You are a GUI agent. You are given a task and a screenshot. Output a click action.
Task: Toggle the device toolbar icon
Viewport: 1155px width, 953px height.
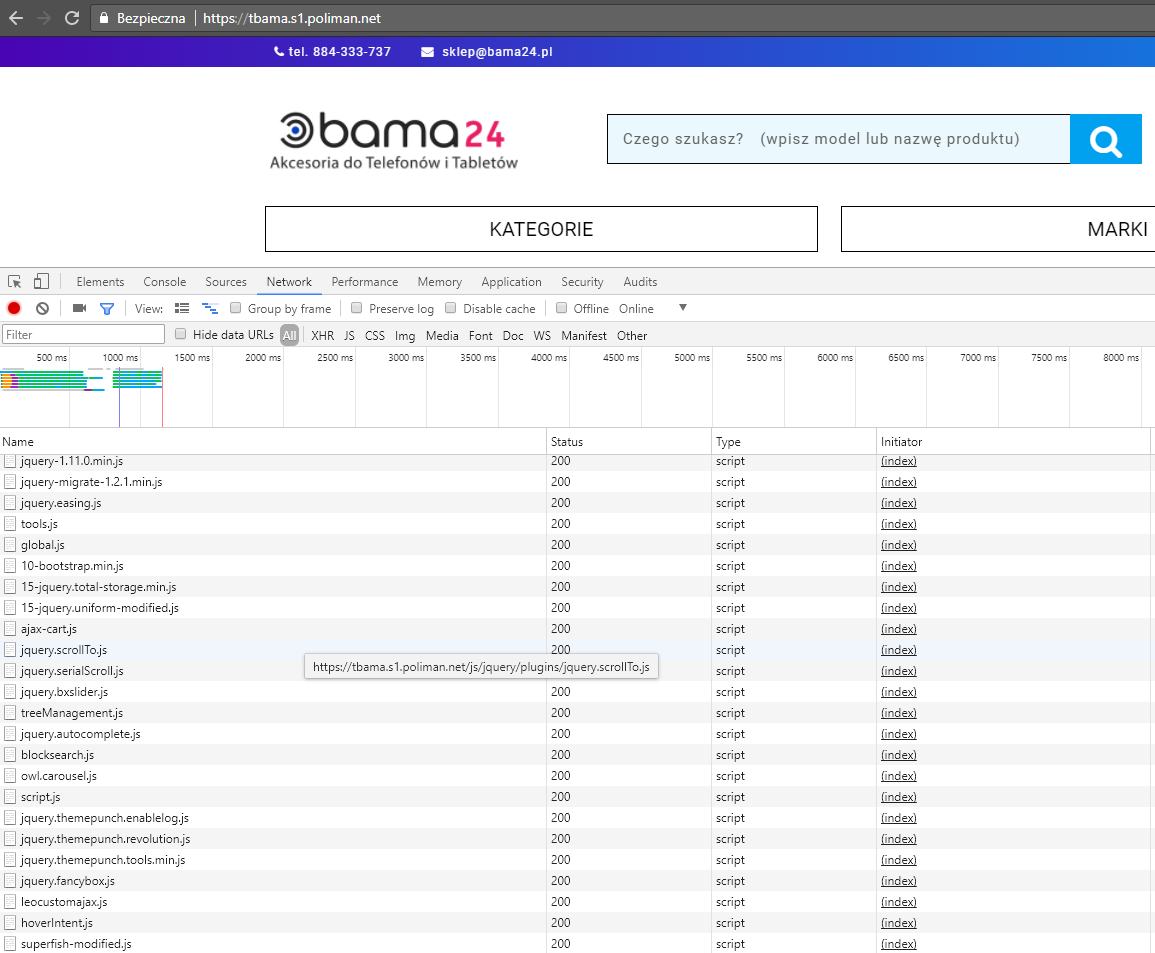click(x=41, y=282)
